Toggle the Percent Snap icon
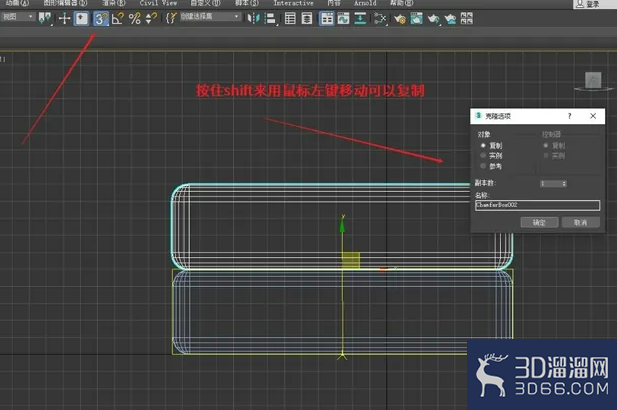The width and height of the screenshot is (617, 410). pyautogui.click(x=135, y=18)
